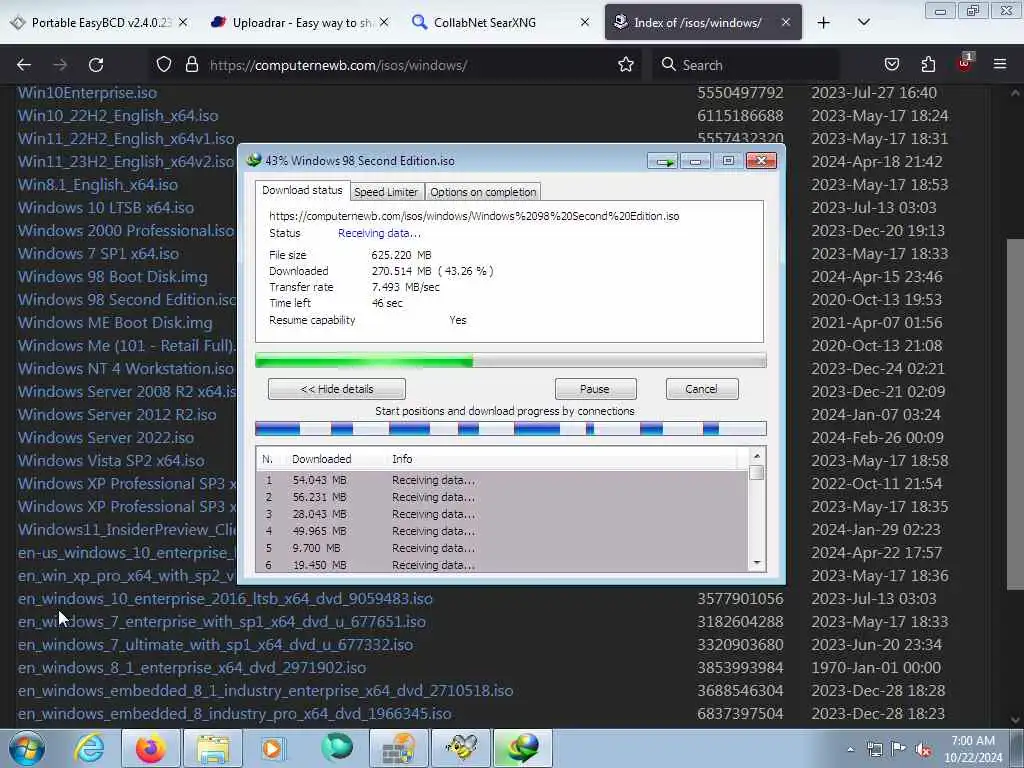Image resolution: width=1024 pixels, height=768 pixels.
Task: Open the uBlock extension icon
Action: [x=964, y=63]
